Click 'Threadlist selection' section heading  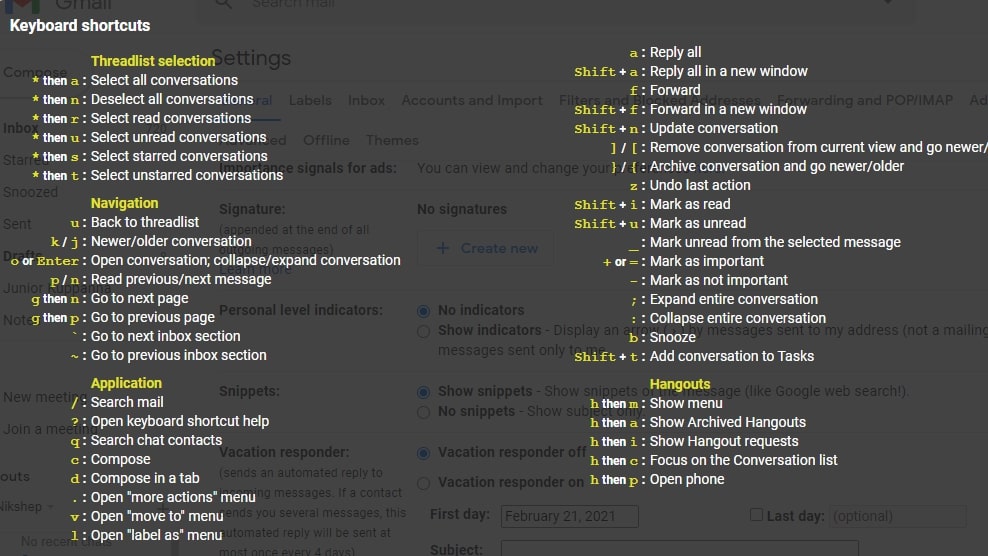[x=153, y=61]
